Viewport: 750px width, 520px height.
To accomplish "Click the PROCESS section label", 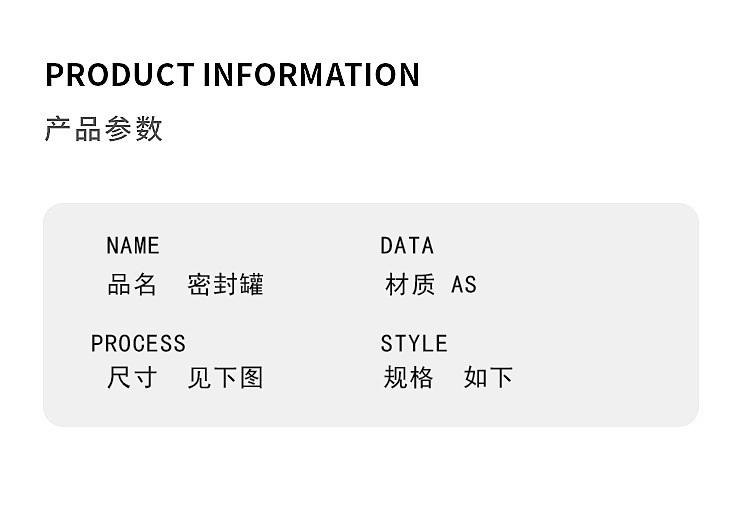I will (x=138, y=344).
